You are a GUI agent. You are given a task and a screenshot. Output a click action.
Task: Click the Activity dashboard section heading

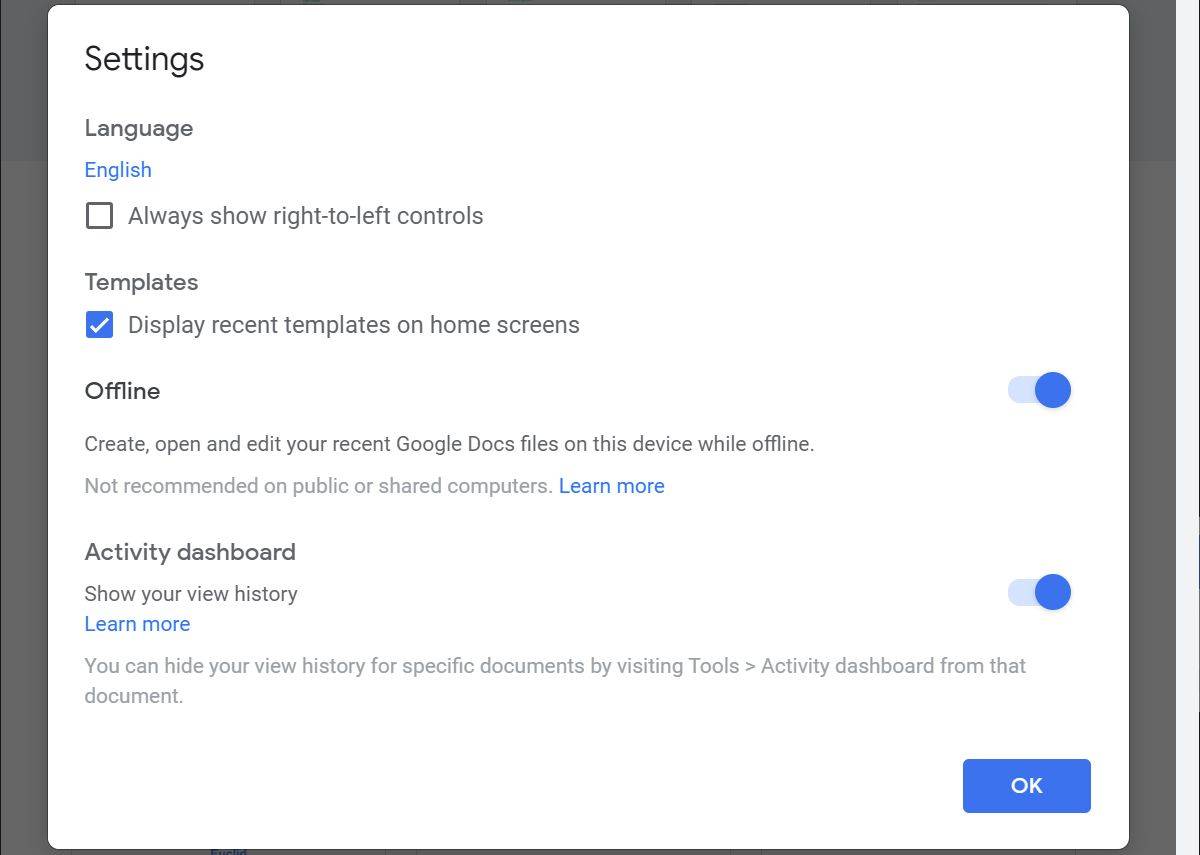click(x=190, y=552)
